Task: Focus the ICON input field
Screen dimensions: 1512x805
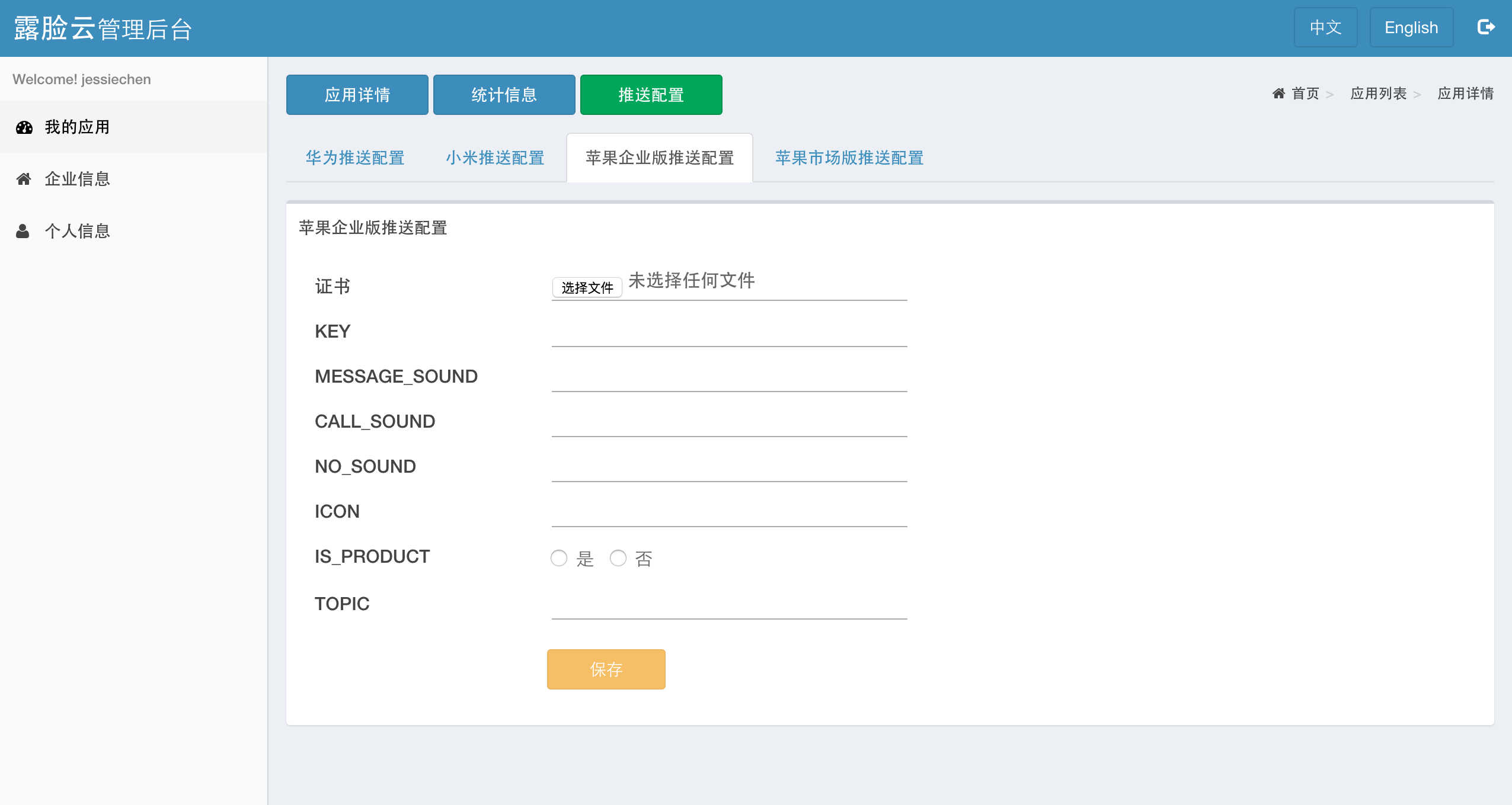Action: (730, 511)
